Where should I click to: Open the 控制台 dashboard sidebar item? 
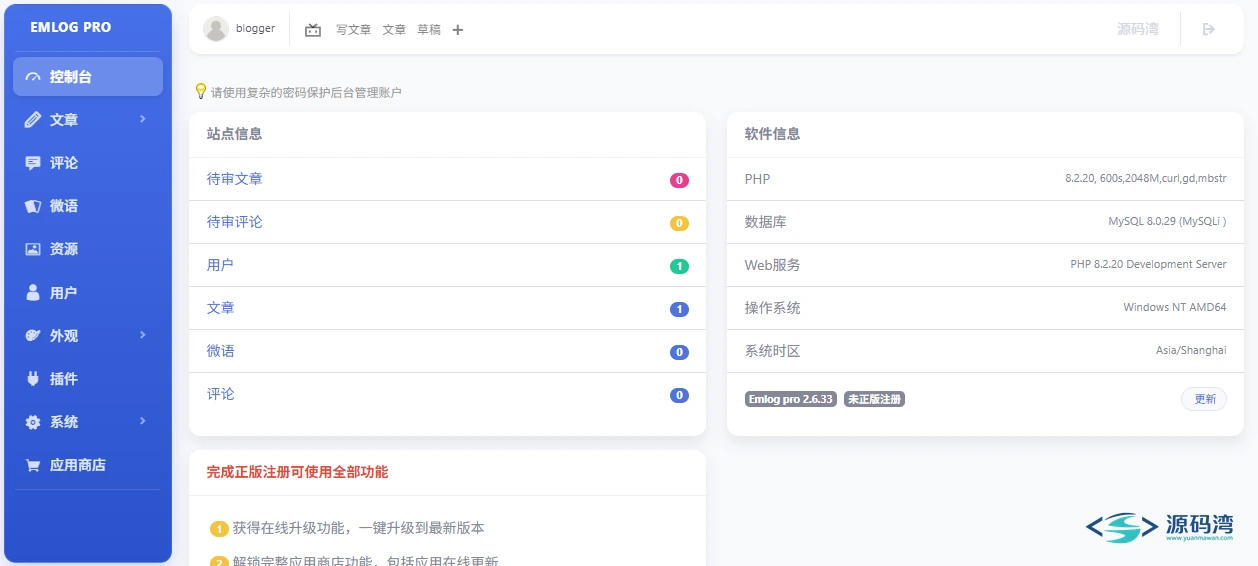88,77
